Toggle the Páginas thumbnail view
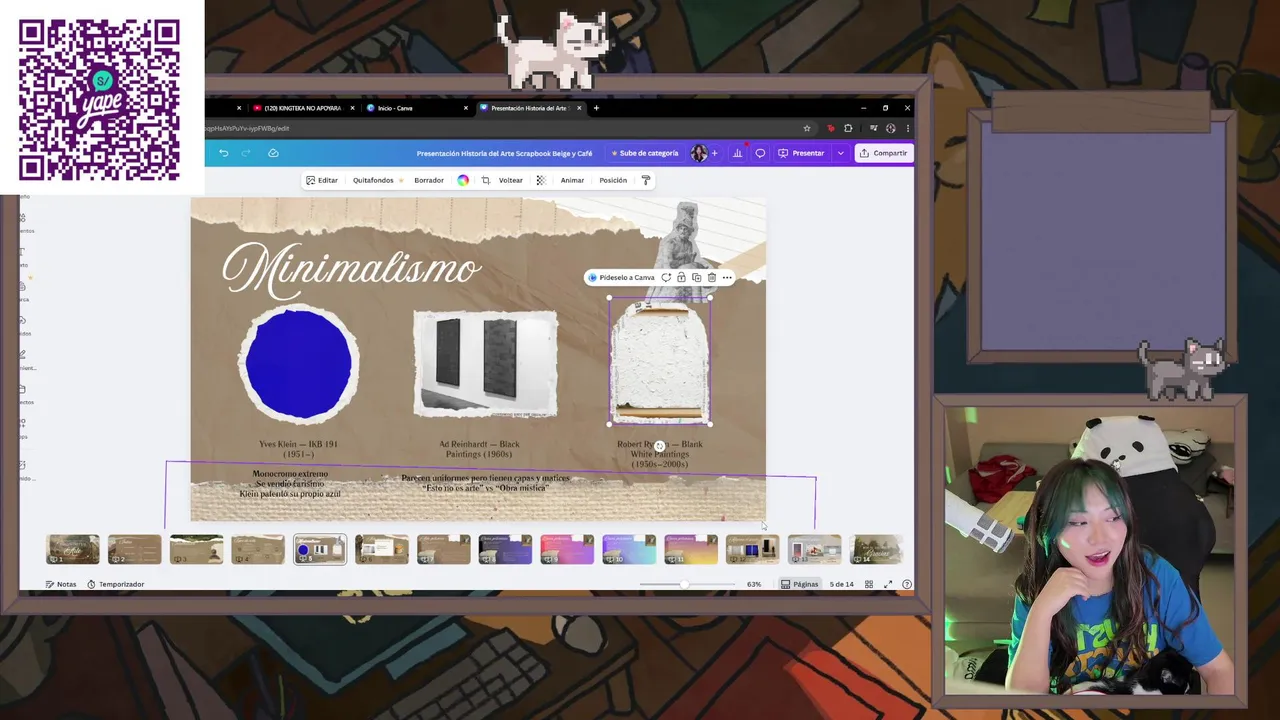Image resolution: width=1280 pixels, height=720 pixels. 799,584
